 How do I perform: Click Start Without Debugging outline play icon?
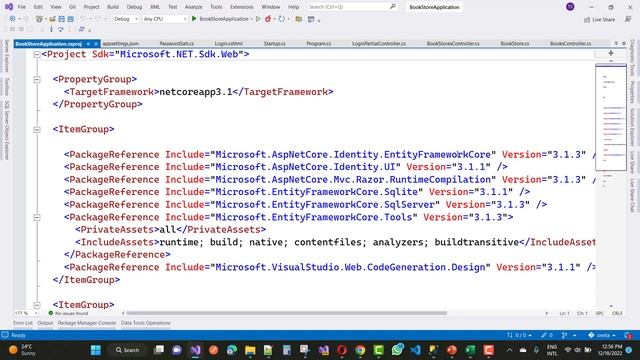click(x=258, y=19)
